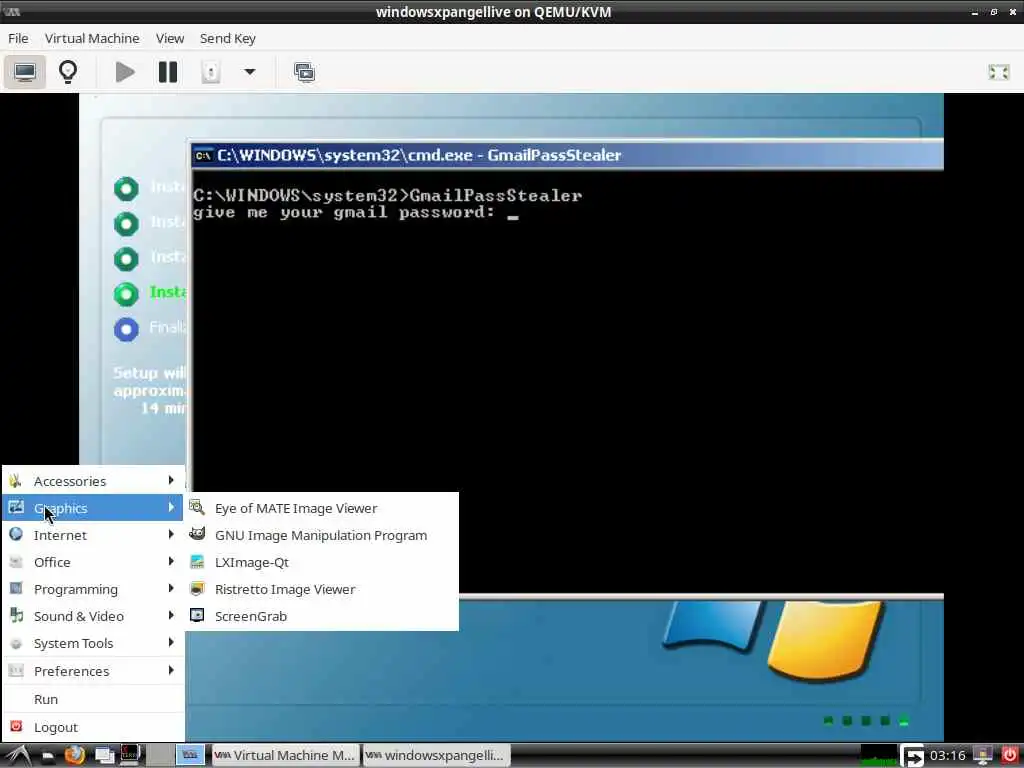Open the network monitor tray icon
Screen dimensions: 1024x768
point(983,756)
